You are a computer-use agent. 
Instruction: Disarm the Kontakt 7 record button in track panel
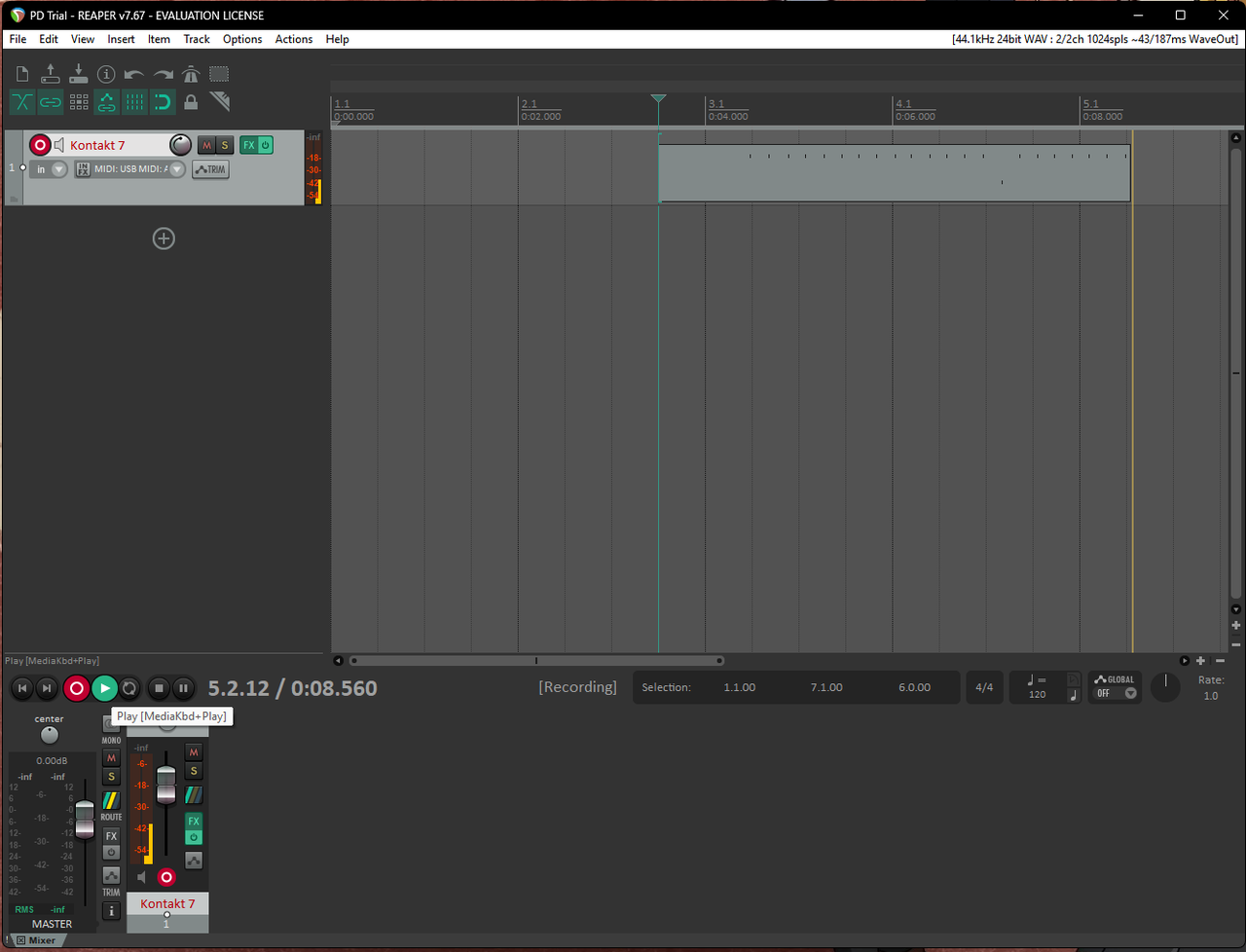point(40,145)
